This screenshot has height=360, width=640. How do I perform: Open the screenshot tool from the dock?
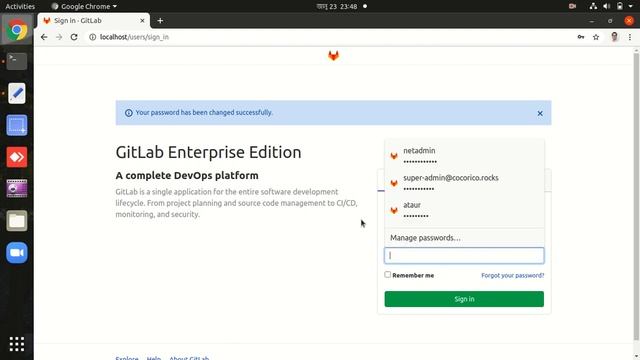(x=17, y=125)
